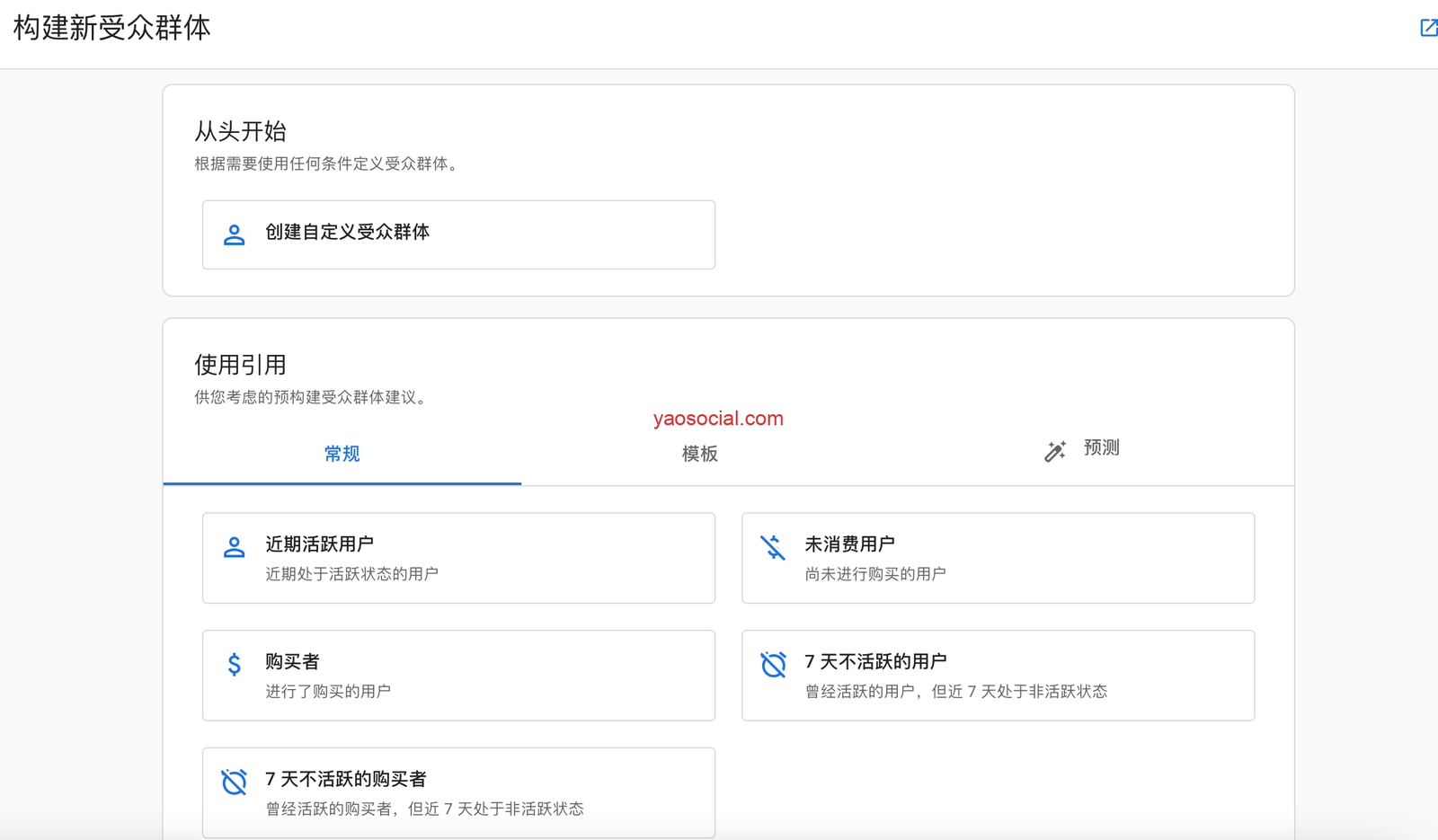Click the 从头开始 section heading
The width and height of the screenshot is (1438, 840).
click(240, 131)
